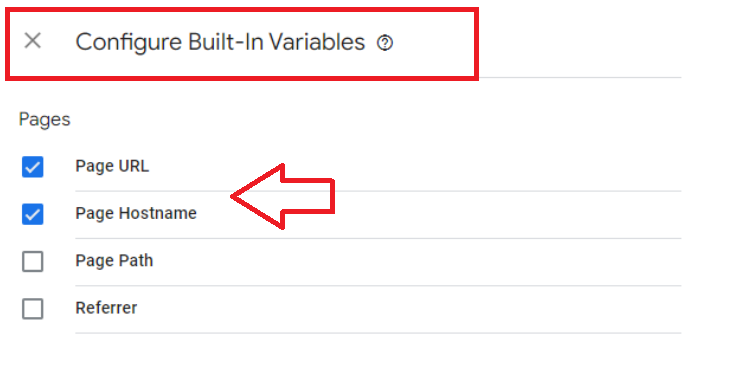
Task: Select the Page Hostname label text
Action: point(136,213)
